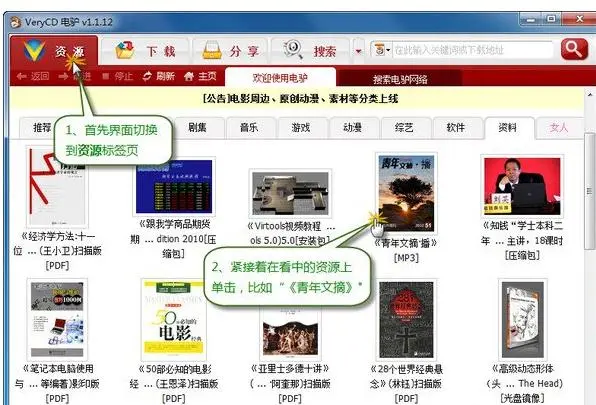Open the 公告 announcement link
The height and width of the screenshot is (405, 596).
coord(300,99)
